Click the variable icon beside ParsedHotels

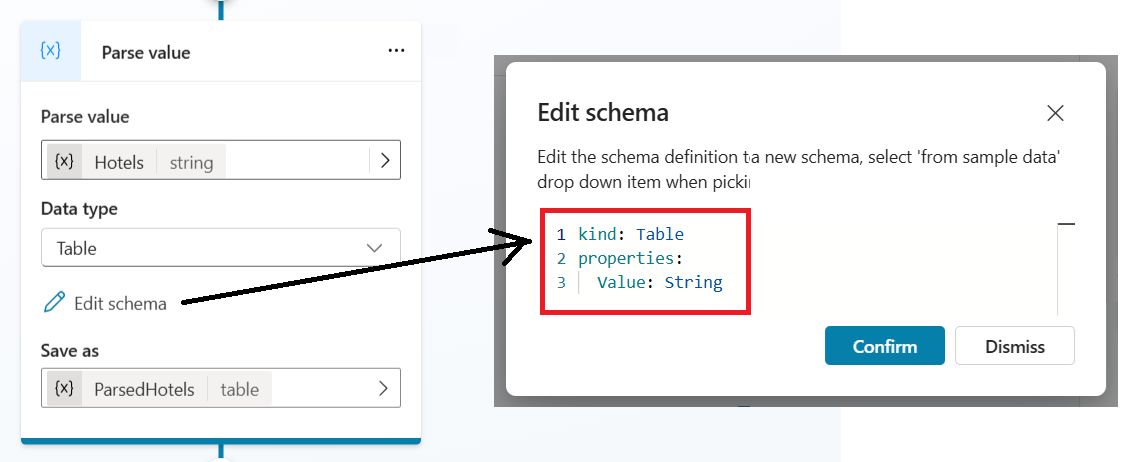[x=64, y=389]
